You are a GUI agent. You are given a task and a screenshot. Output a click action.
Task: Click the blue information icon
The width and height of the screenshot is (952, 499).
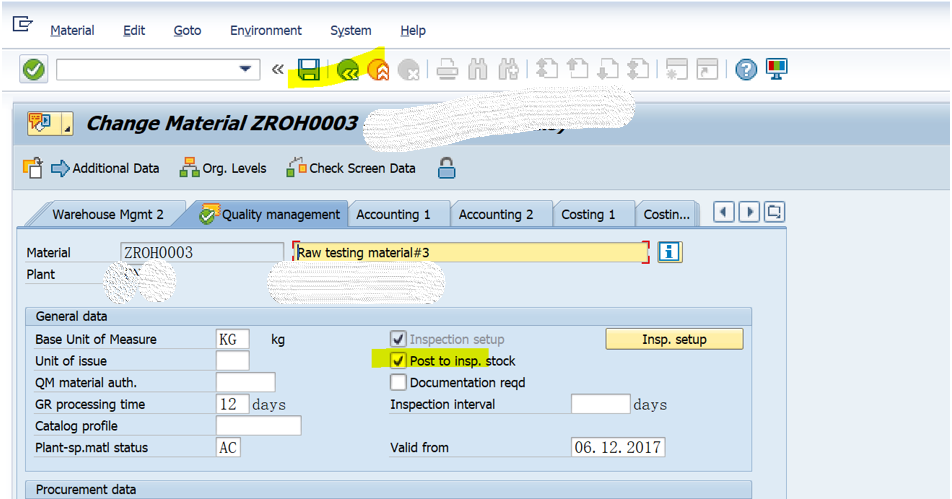pos(670,252)
